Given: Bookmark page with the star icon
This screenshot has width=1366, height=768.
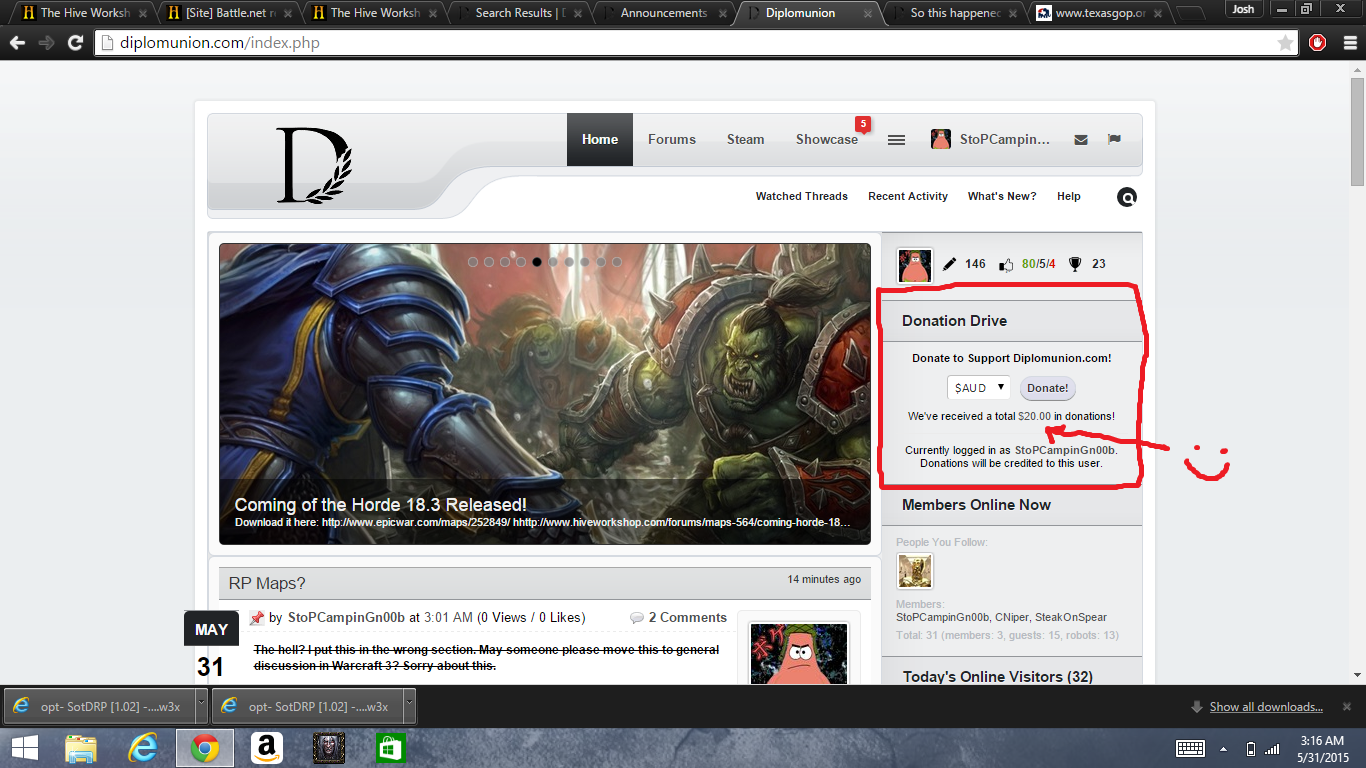Looking at the screenshot, I should [1285, 43].
